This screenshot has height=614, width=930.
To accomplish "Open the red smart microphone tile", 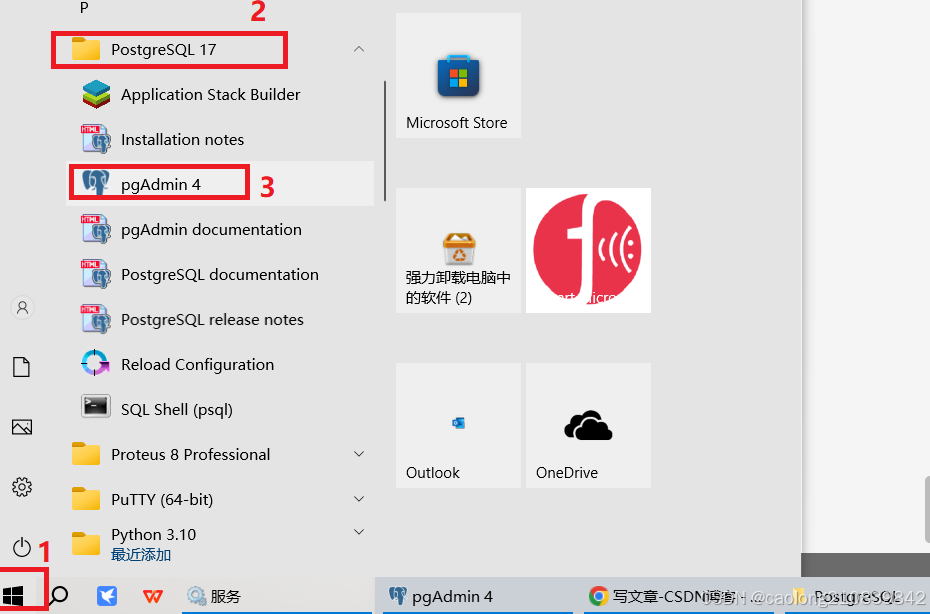I will click(588, 250).
